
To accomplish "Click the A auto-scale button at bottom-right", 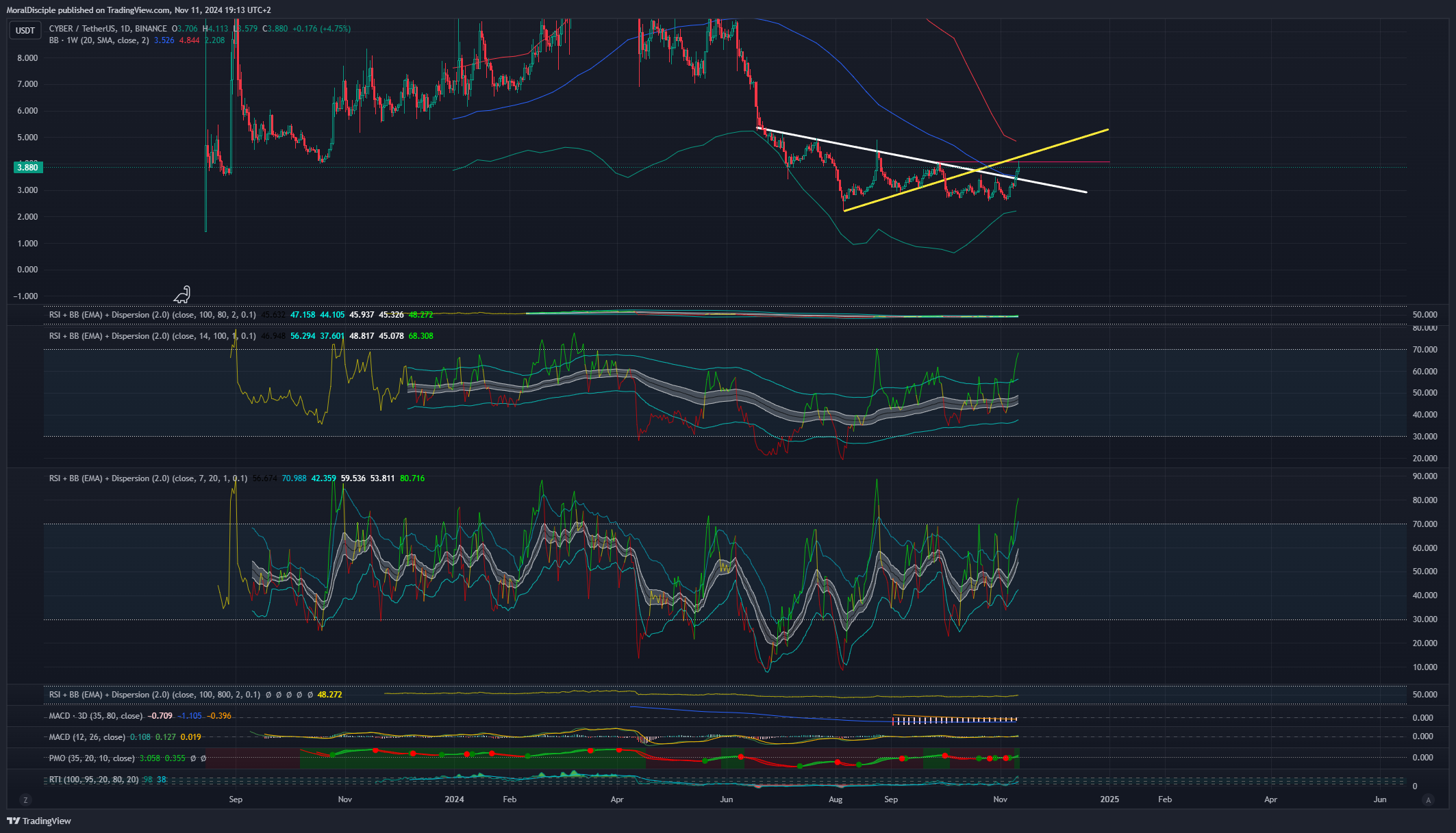I will coord(1428,799).
